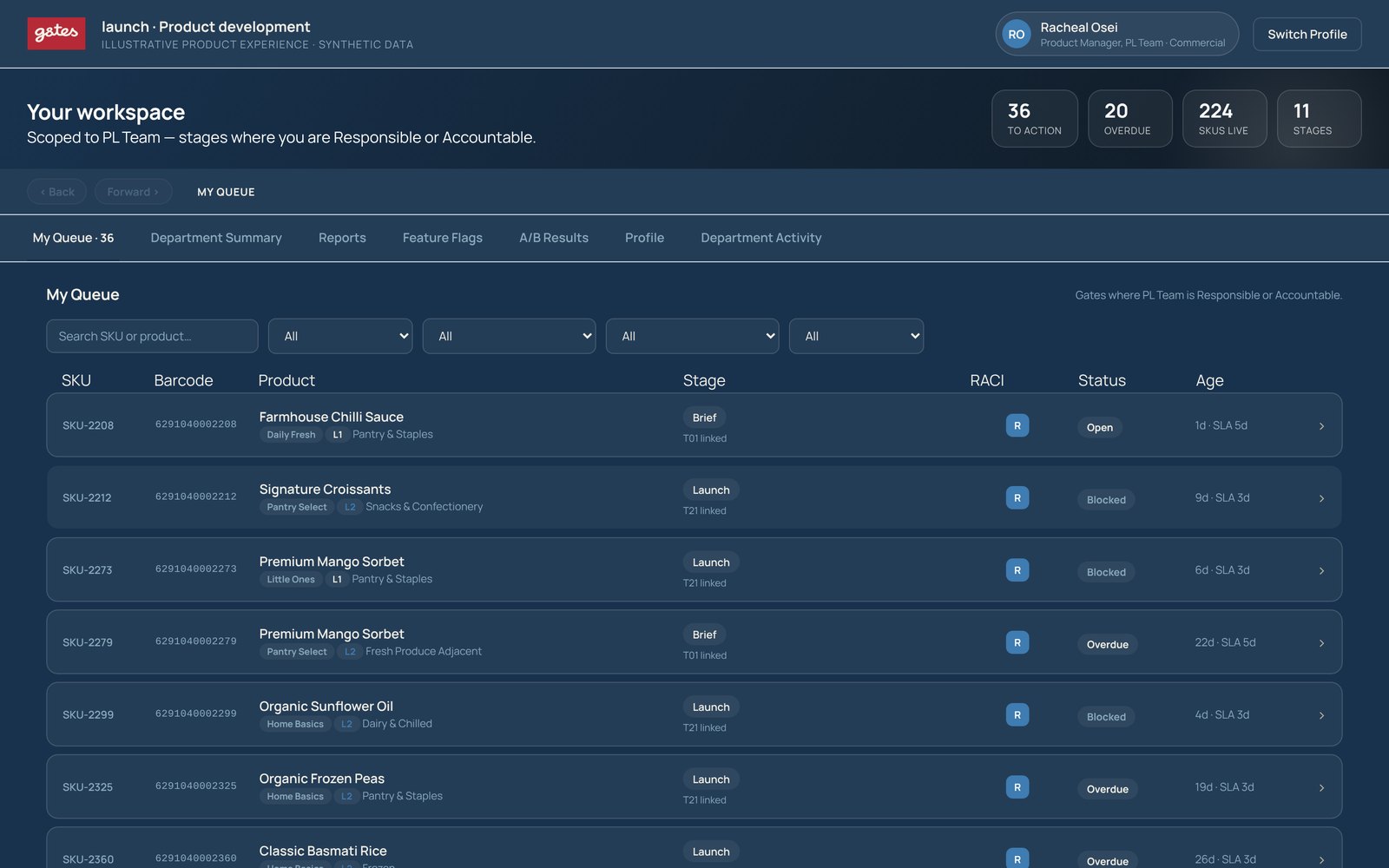Click the Status column header
This screenshot has height=868, width=1389.
point(1102,380)
